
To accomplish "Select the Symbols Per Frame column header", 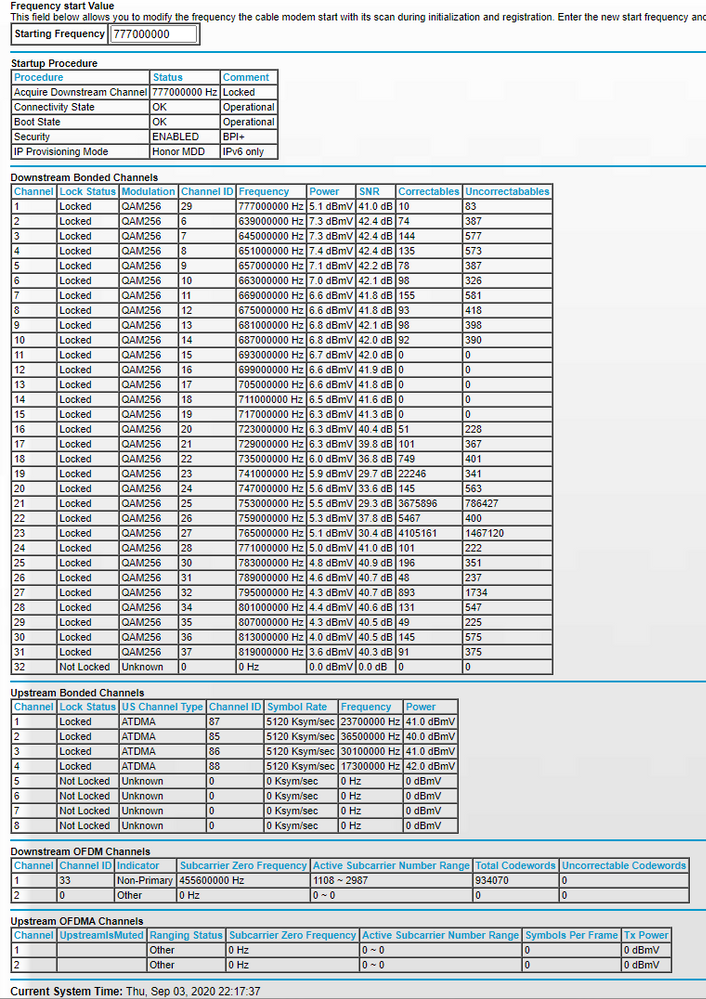I will pos(571,935).
